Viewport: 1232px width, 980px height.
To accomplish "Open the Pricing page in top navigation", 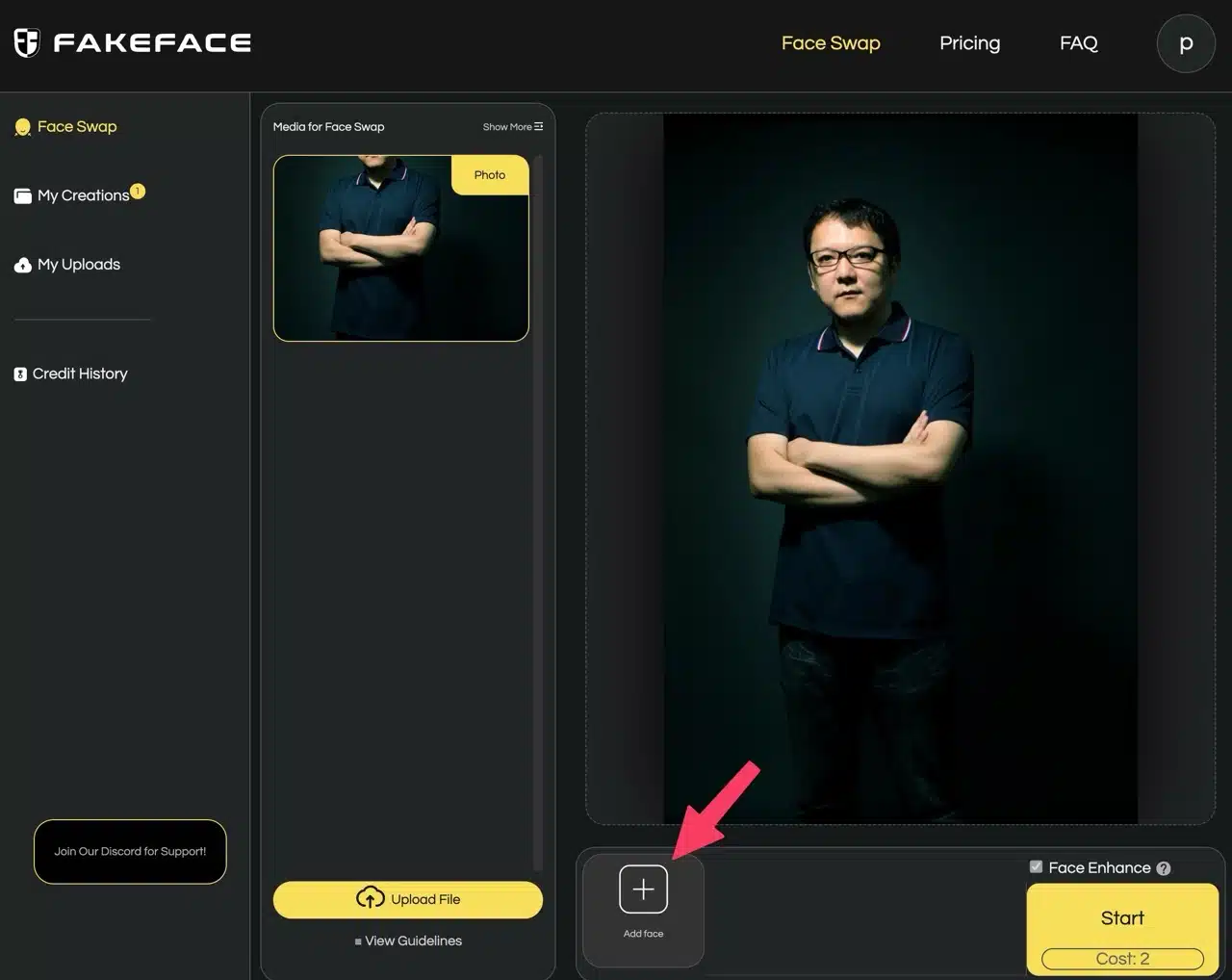I will tap(969, 43).
